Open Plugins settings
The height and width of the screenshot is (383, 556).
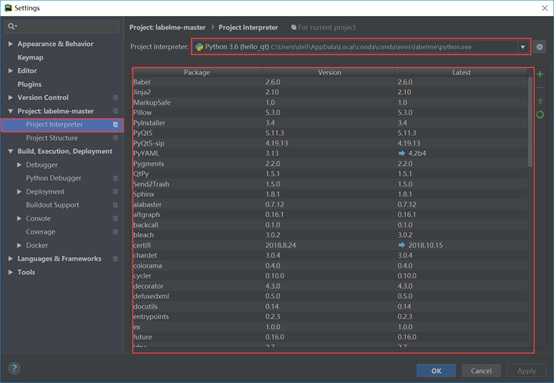click(x=29, y=84)
